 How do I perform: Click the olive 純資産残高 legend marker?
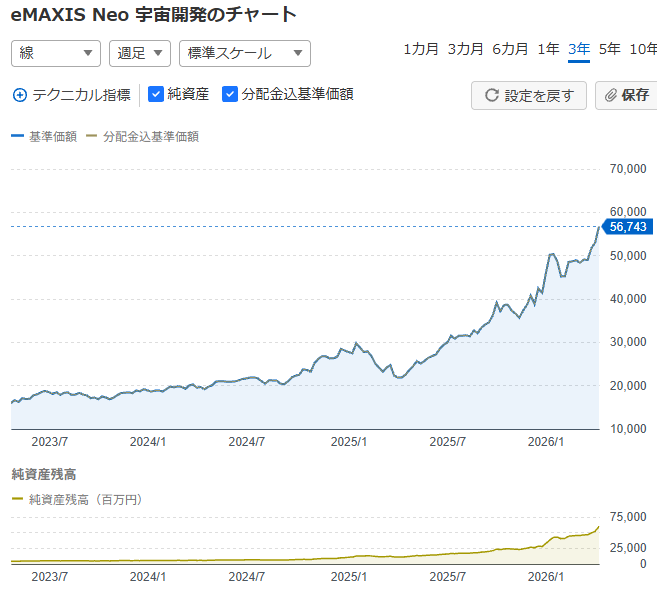pos(17,499)
